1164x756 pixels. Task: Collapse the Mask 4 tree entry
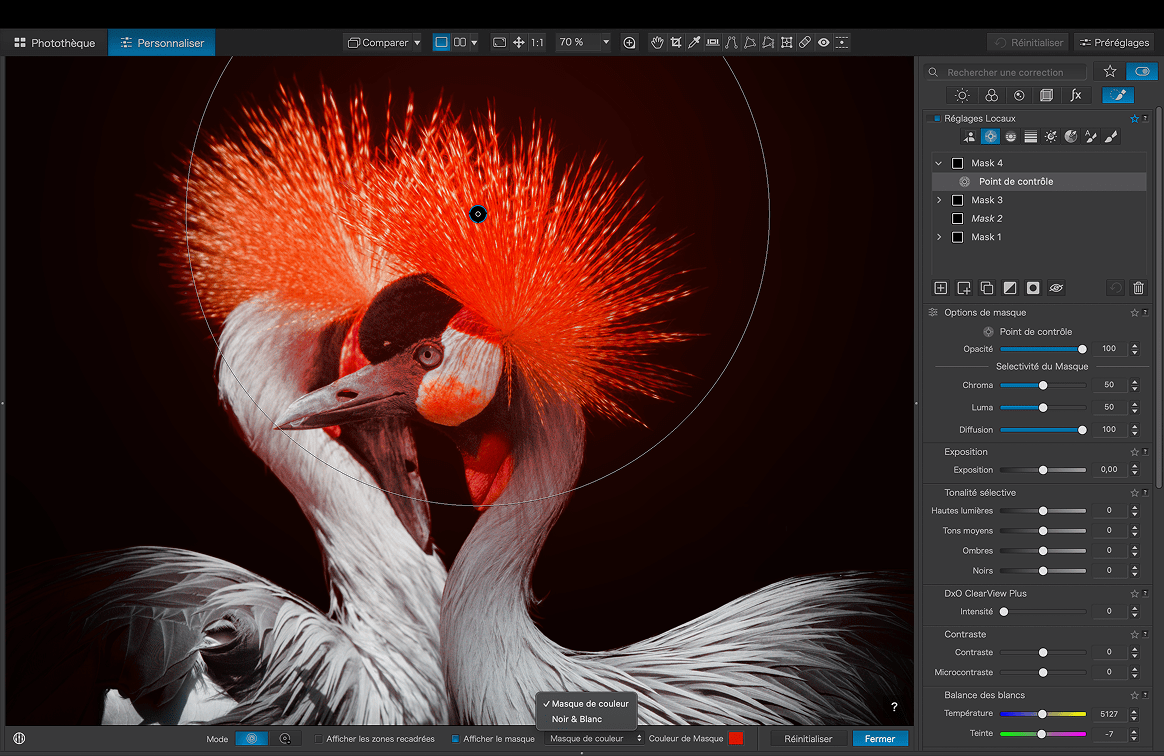(938, 163)
